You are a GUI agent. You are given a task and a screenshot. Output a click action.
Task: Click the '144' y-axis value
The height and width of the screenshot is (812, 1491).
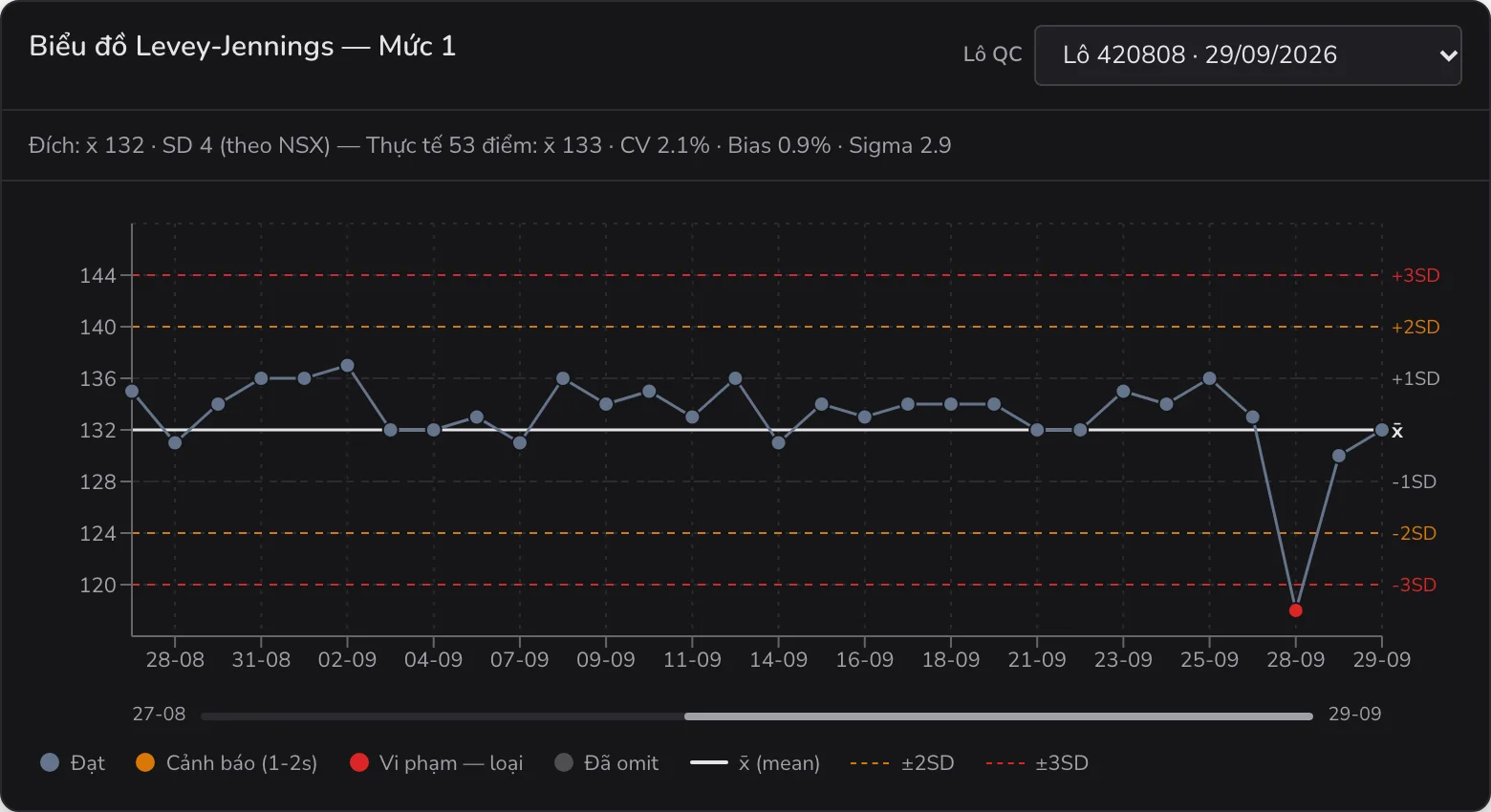(97, 276)
